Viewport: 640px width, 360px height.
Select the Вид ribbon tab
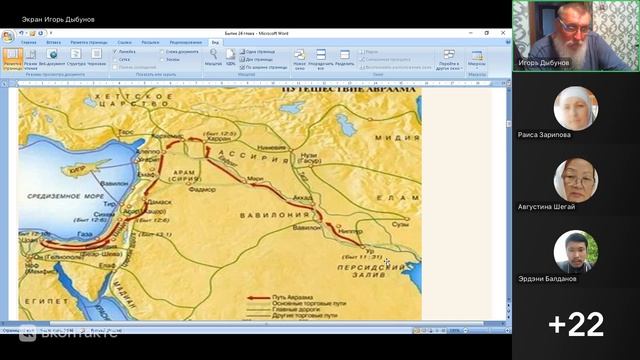215,42
